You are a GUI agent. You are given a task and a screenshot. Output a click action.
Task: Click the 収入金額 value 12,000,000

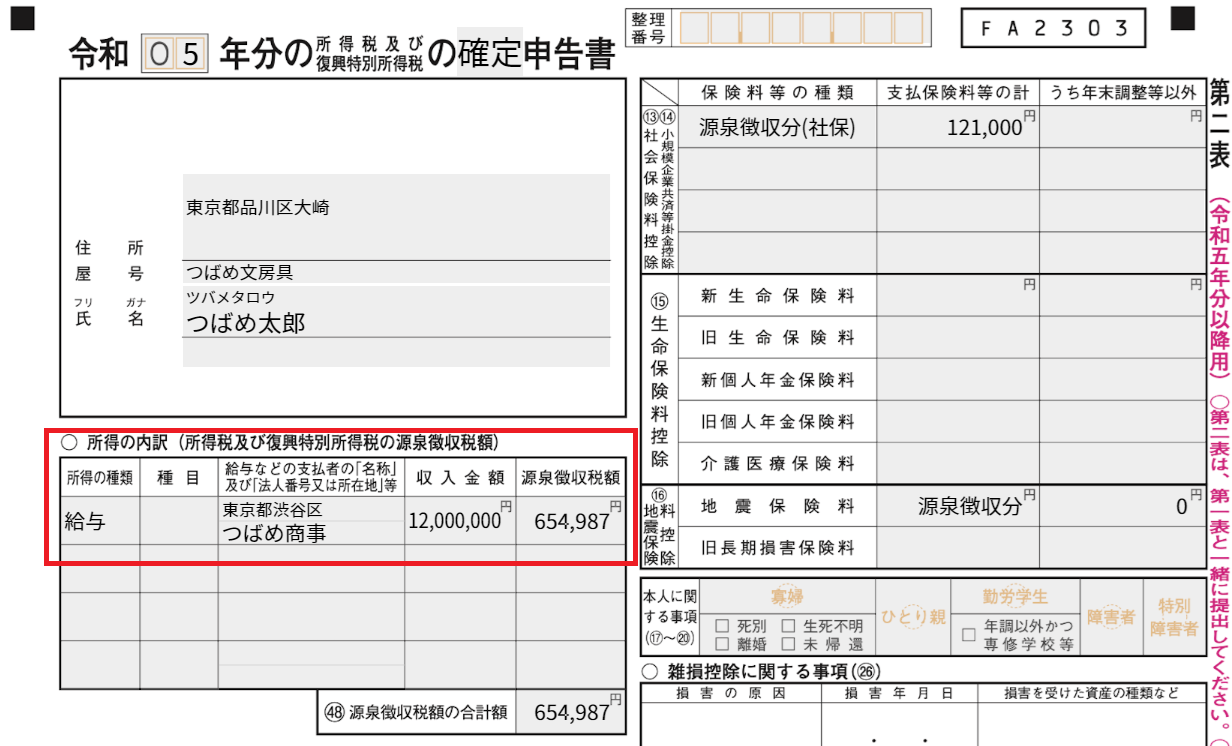[460, 520]
